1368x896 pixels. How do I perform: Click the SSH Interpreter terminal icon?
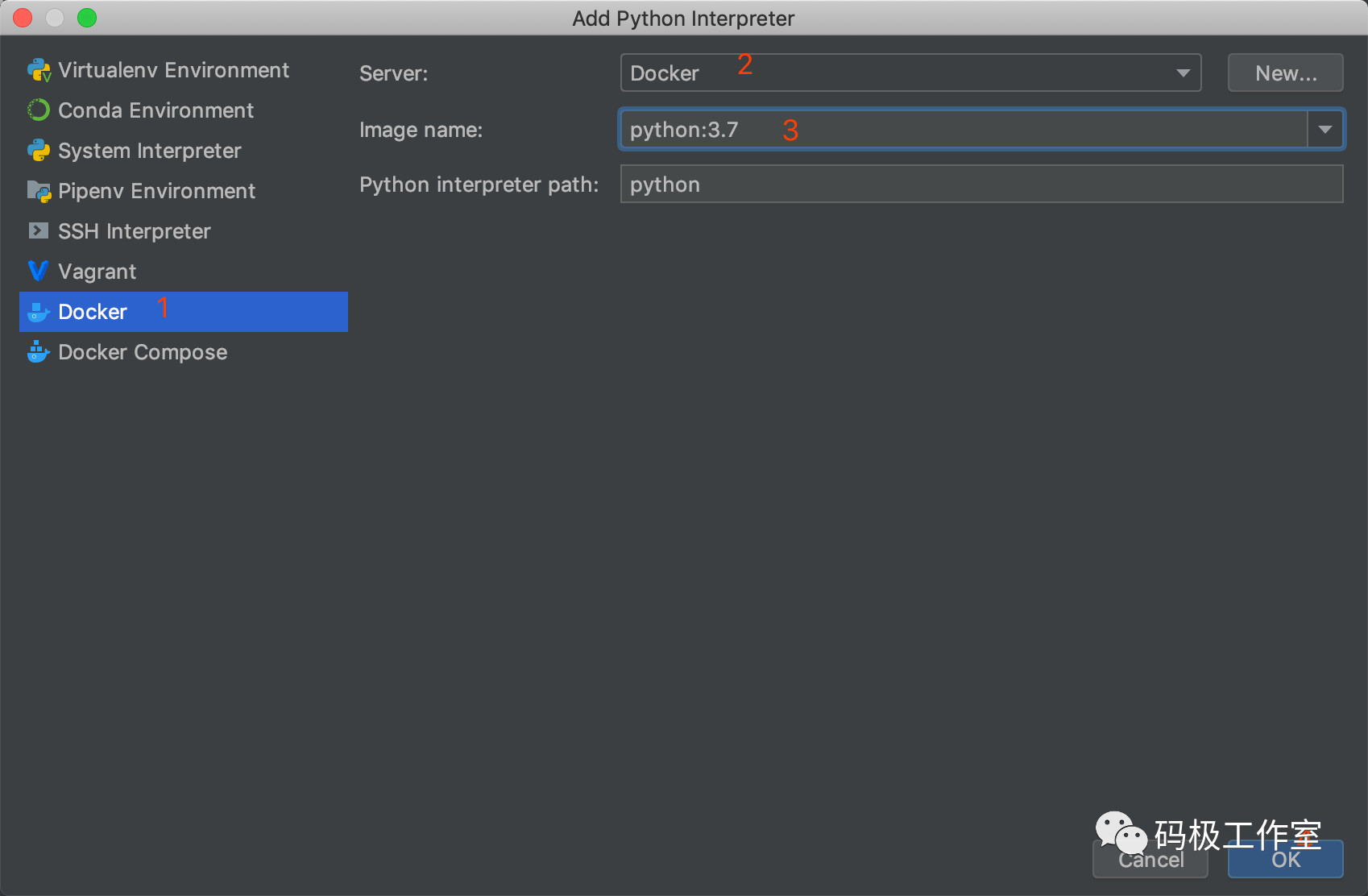[38, 231]
